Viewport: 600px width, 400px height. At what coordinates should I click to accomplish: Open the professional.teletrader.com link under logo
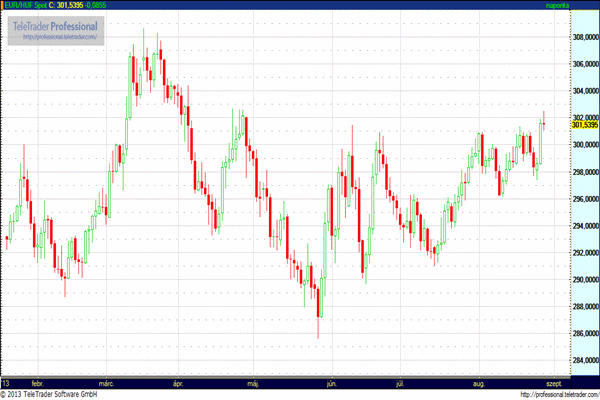[x=58, y=38]
